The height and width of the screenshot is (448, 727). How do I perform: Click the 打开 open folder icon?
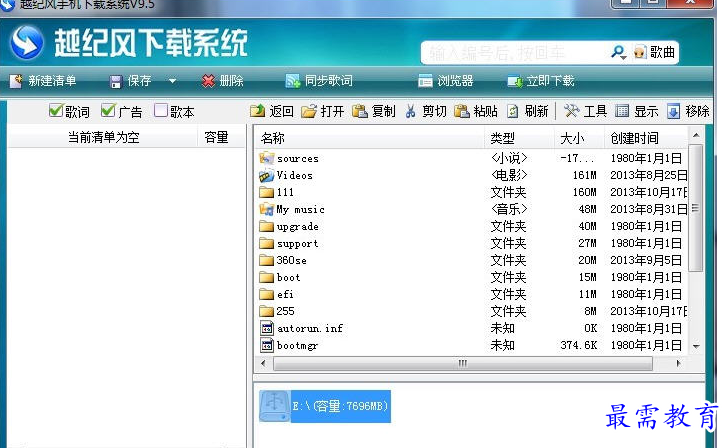pyautogui.click(x=309, y=111)
